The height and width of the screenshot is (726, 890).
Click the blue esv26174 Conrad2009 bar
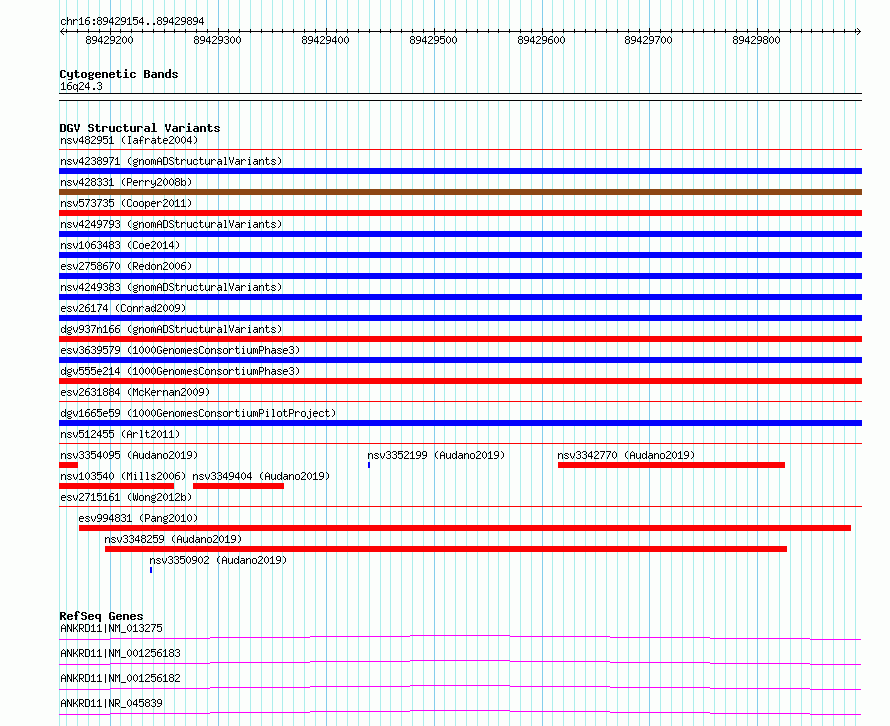[460, 318]
